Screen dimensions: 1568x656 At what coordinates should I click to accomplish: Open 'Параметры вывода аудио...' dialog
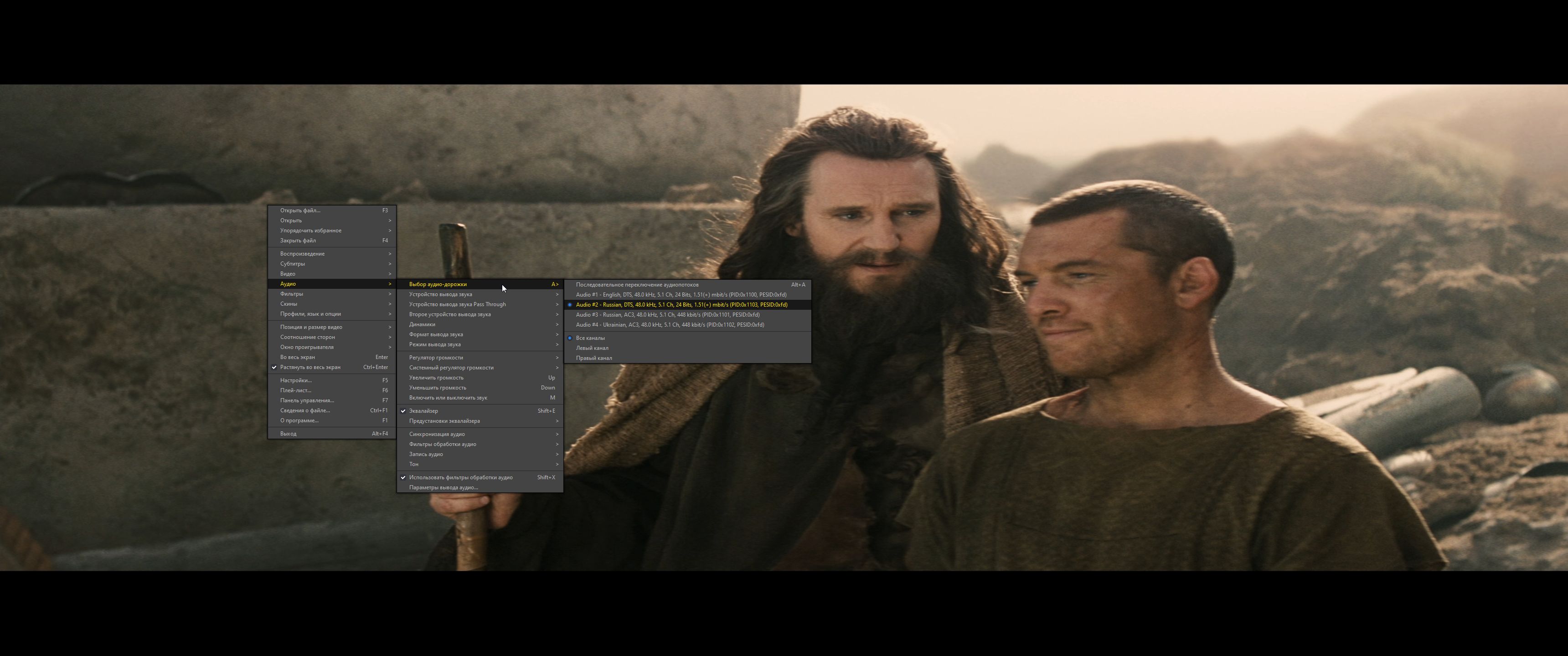[443, 487]
